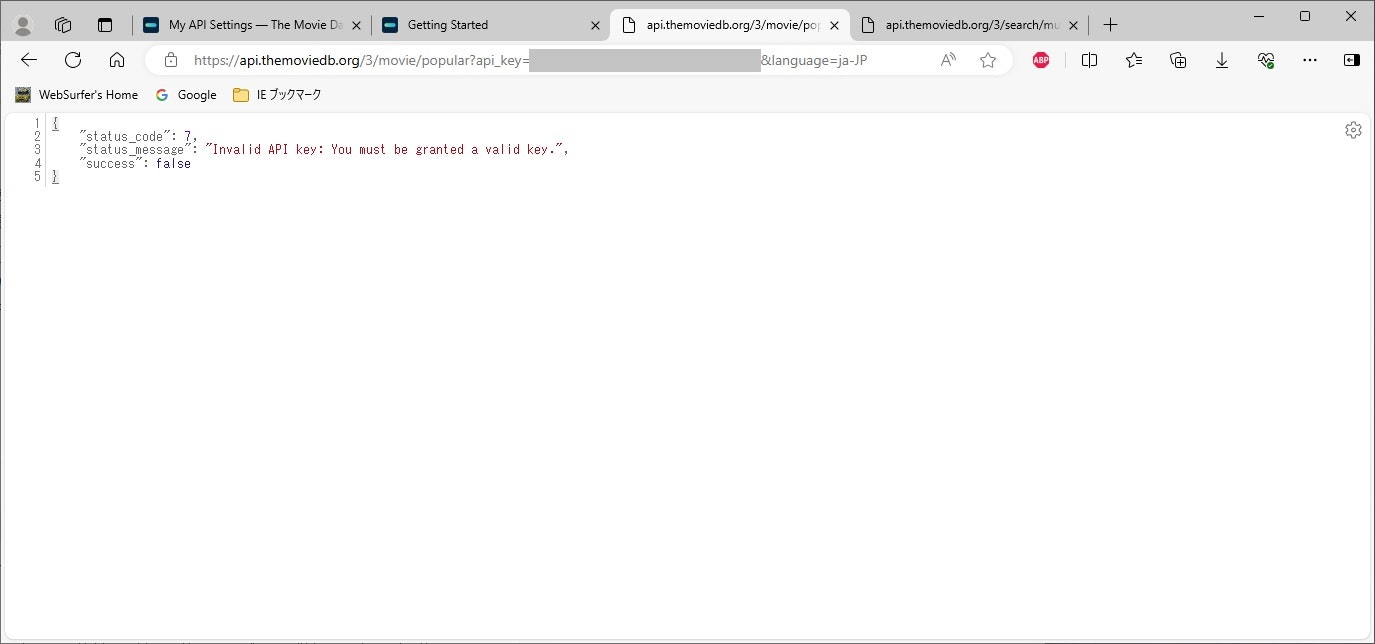Open the browser profile icon

tap(22, 25)
